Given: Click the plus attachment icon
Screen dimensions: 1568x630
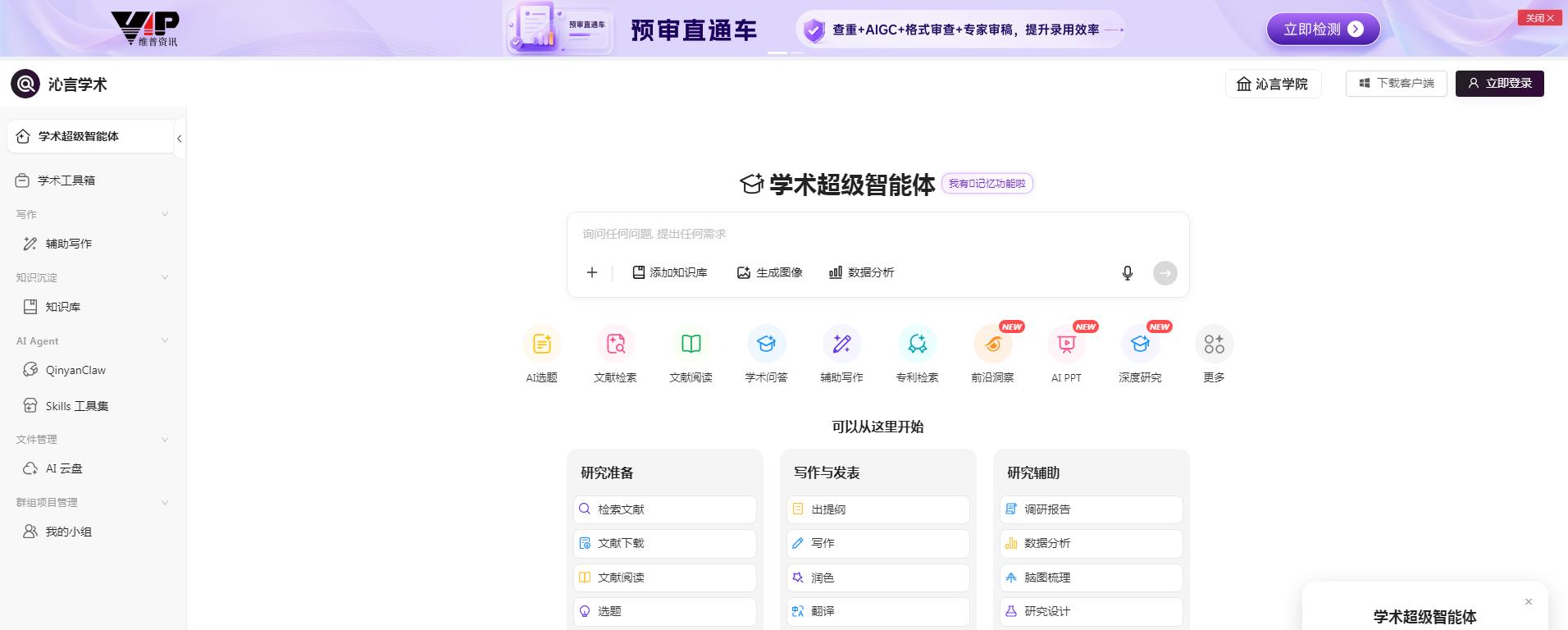Looking at the screenshot, I should point(592,272).
